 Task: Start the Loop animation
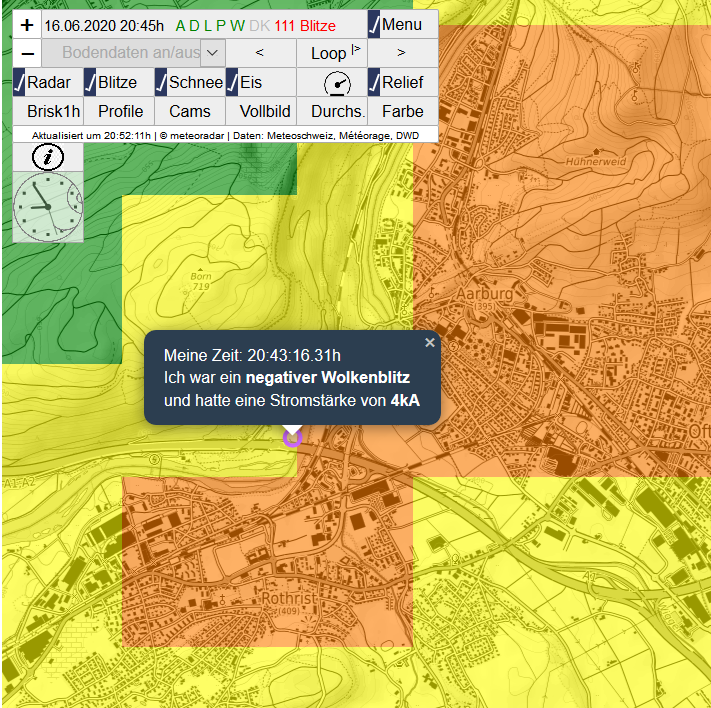pyautogui.click(x=331, y=53)
